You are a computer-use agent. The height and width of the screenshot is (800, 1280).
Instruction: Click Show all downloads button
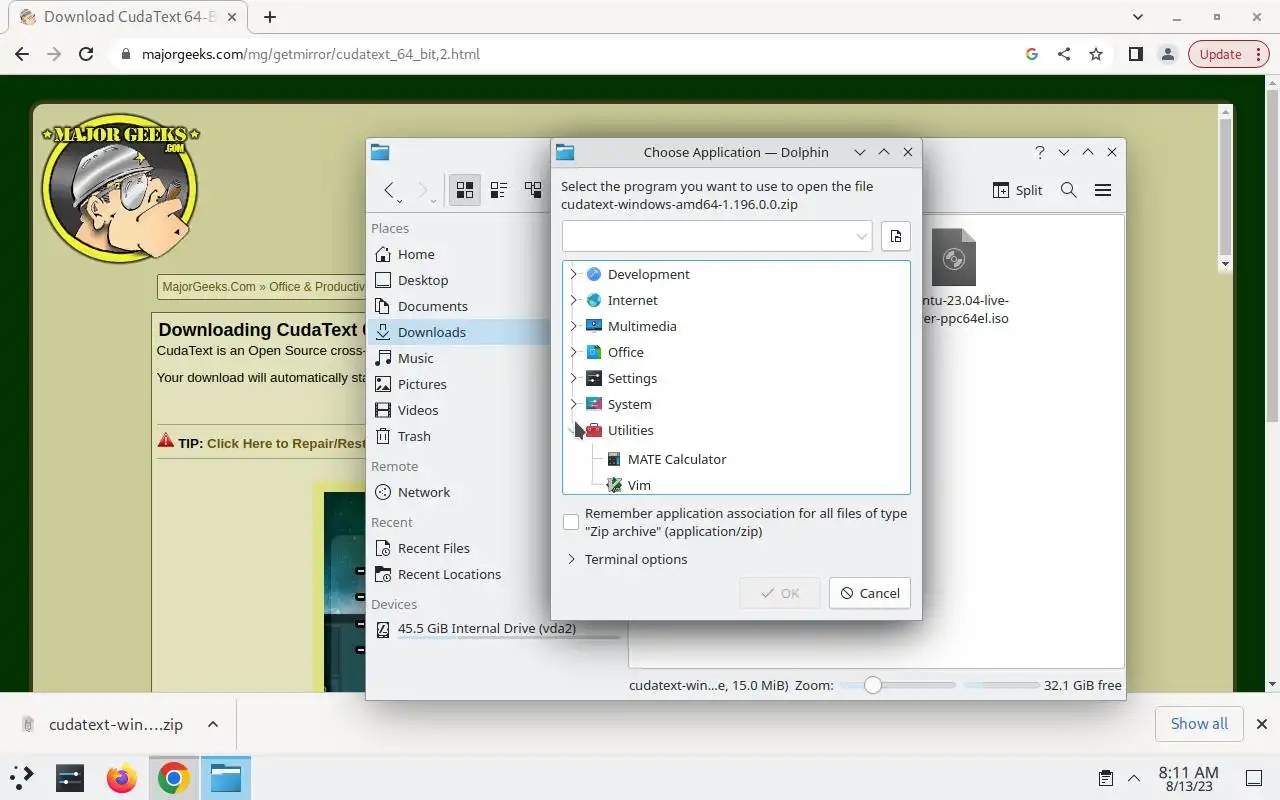pos(1199,724)
